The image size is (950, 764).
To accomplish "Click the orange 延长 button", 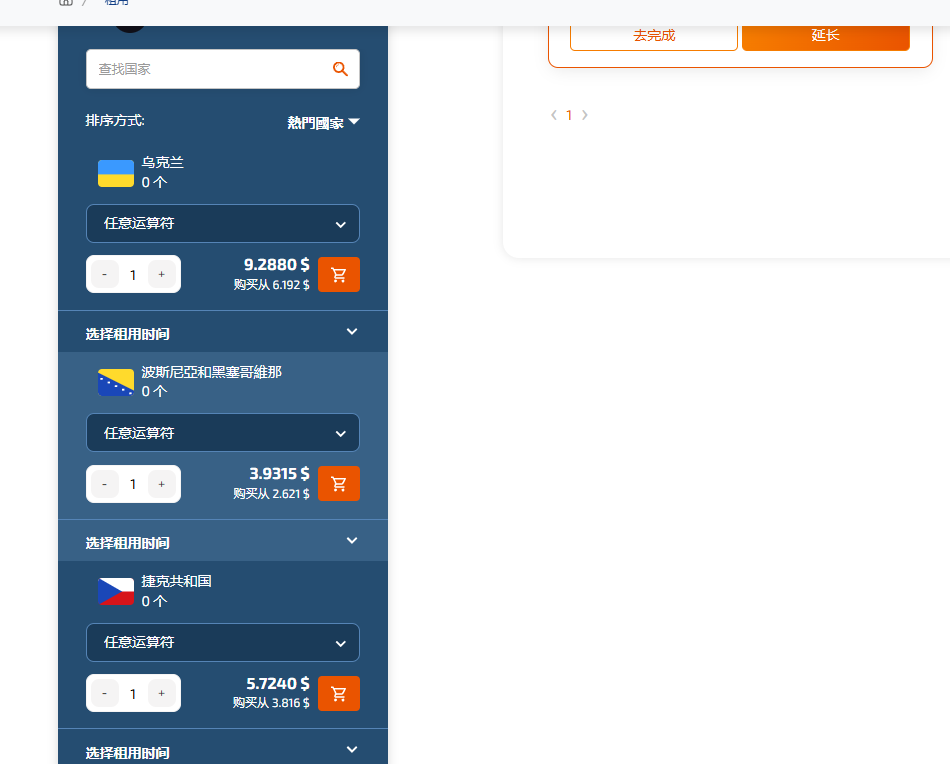I will [x=826, y=35].
